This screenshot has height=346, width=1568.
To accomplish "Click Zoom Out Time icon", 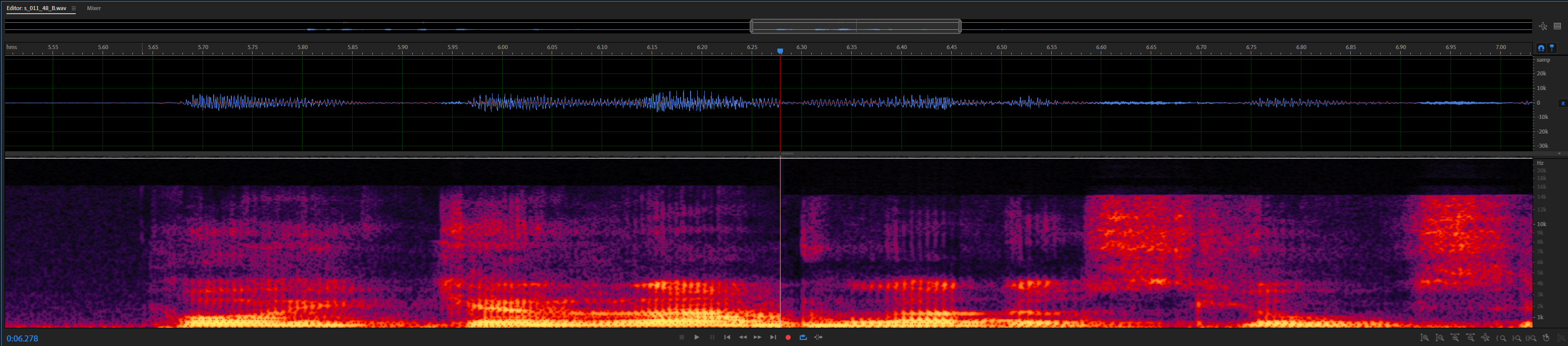I will pyautogui.click(x=1470, y=337).
